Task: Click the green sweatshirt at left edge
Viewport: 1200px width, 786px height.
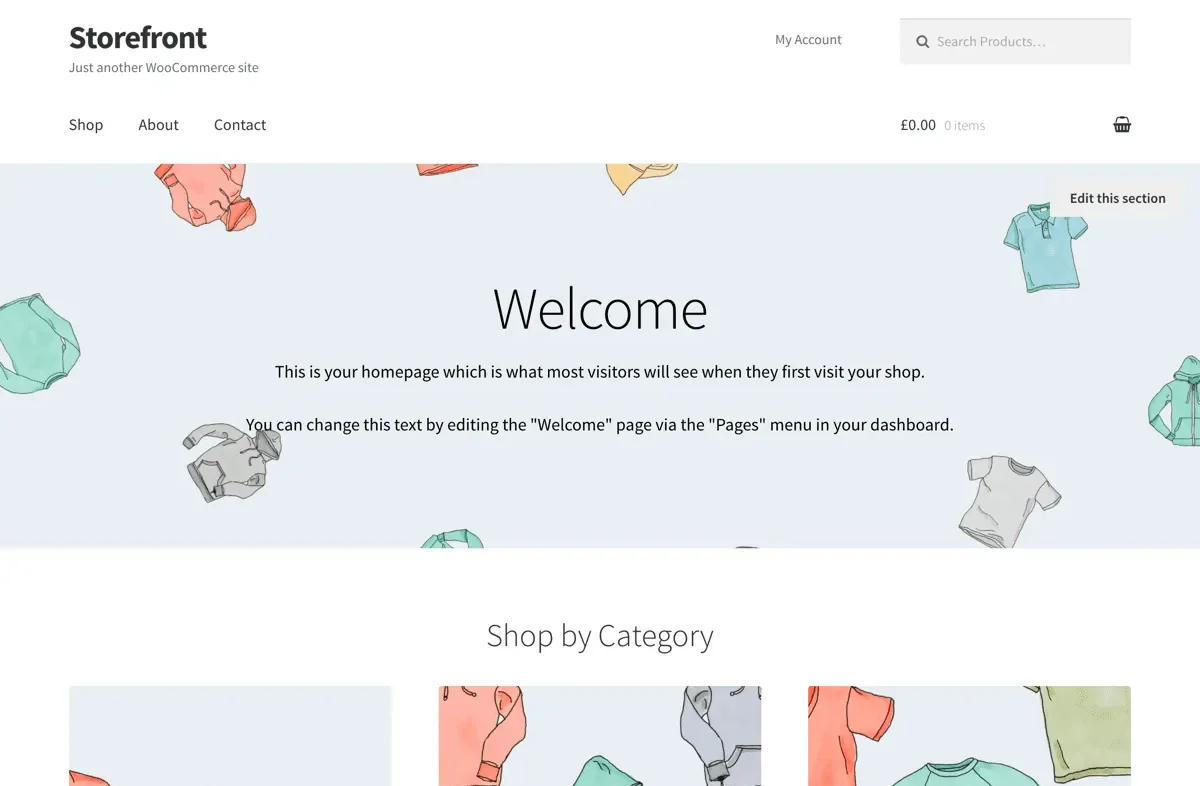Action: click(x=38, y=343)
